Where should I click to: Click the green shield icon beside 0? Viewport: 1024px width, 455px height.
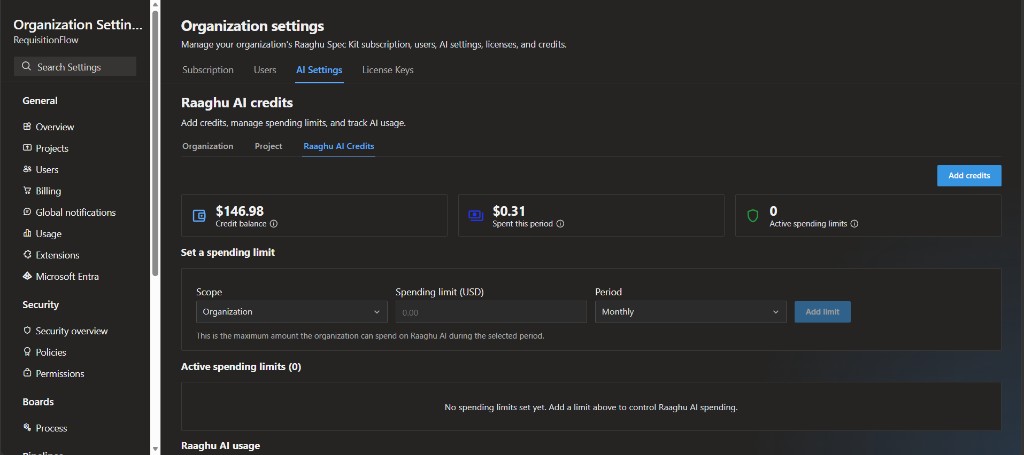point(753,215)
